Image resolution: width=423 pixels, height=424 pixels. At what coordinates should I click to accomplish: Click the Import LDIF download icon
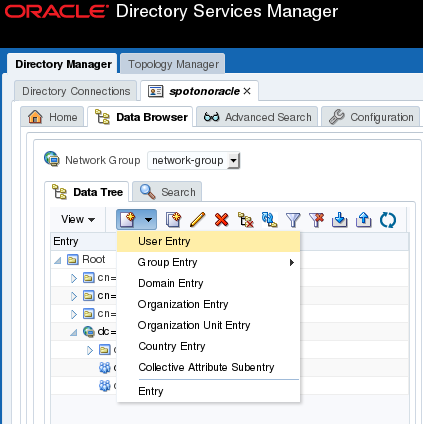[x=340, y=220]
